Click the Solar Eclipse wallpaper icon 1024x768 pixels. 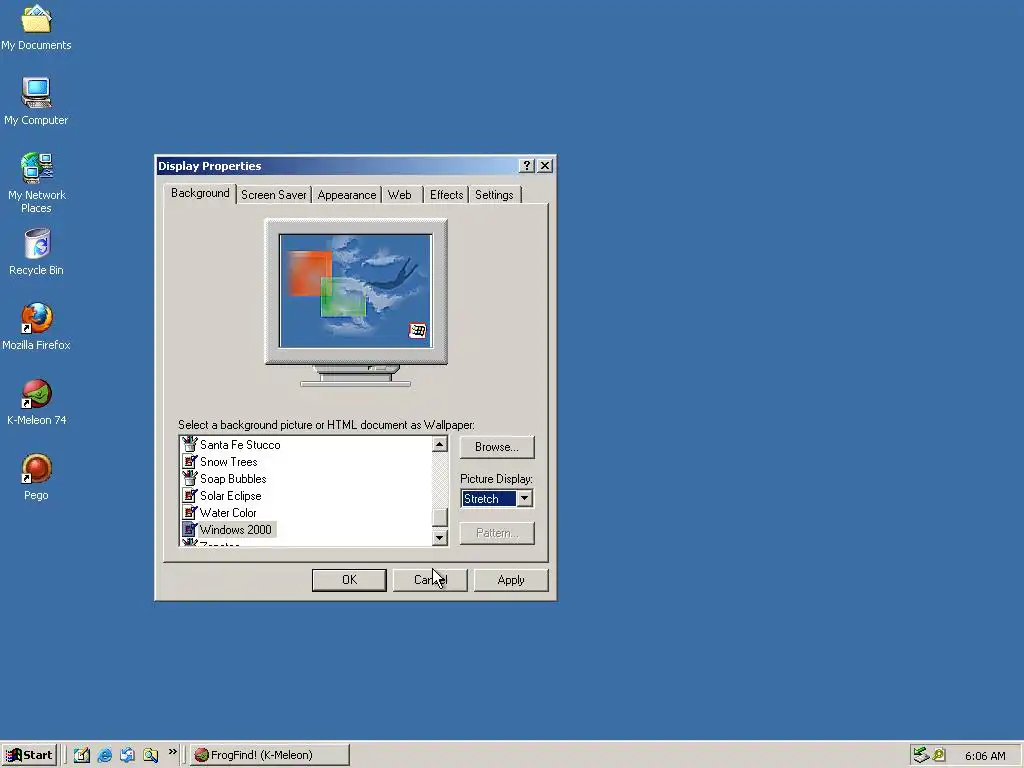(189, 495)
